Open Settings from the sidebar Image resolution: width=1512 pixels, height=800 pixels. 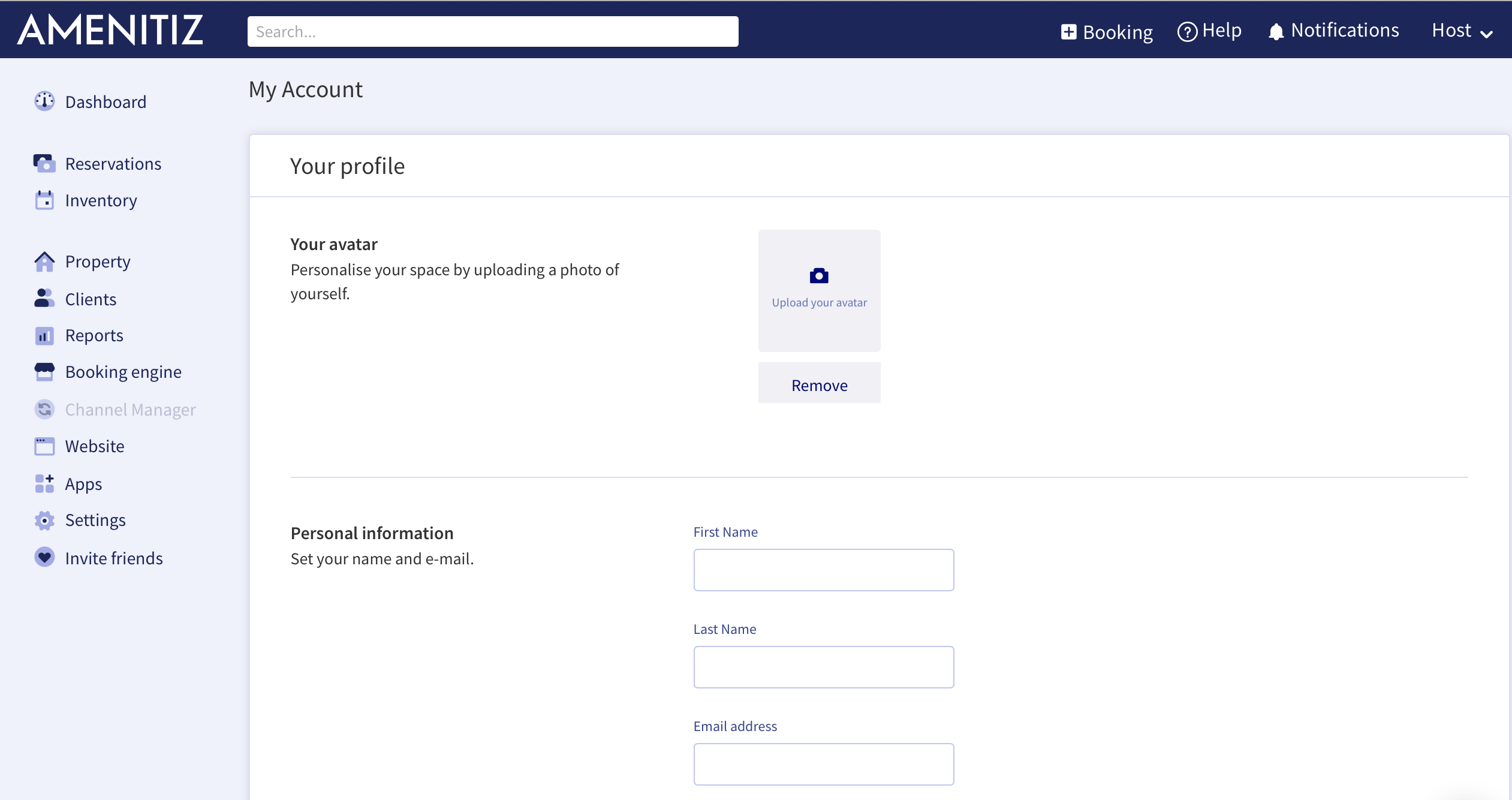[x=95, y=521]
